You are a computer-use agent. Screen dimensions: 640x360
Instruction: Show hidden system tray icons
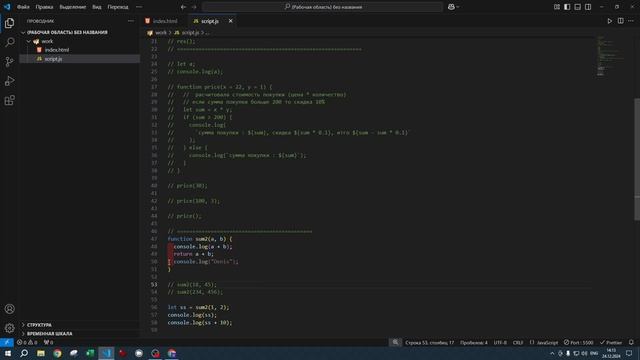click(552, 353)
